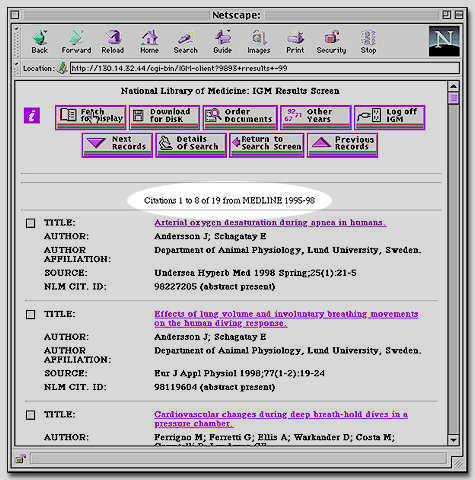
Task: Click Download for Disk button
Action: point(165,117)
